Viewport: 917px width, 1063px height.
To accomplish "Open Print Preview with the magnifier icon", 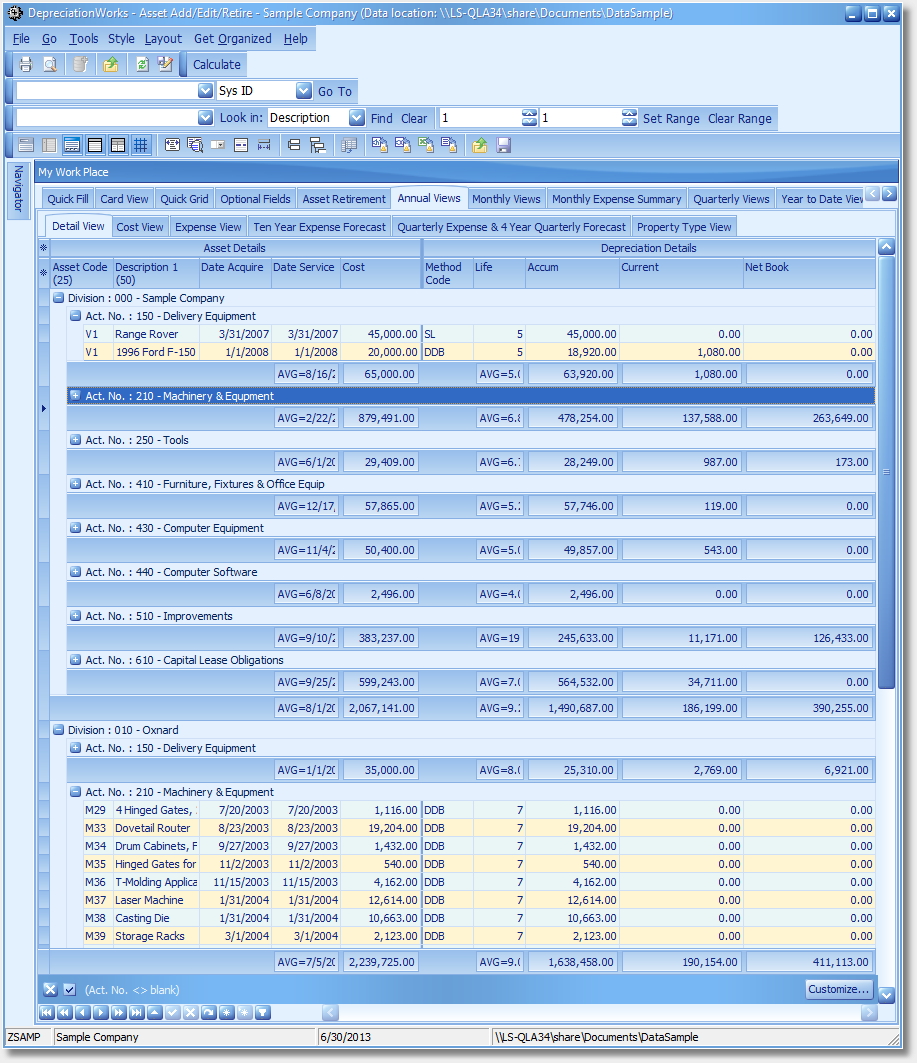I will [50, 64].
